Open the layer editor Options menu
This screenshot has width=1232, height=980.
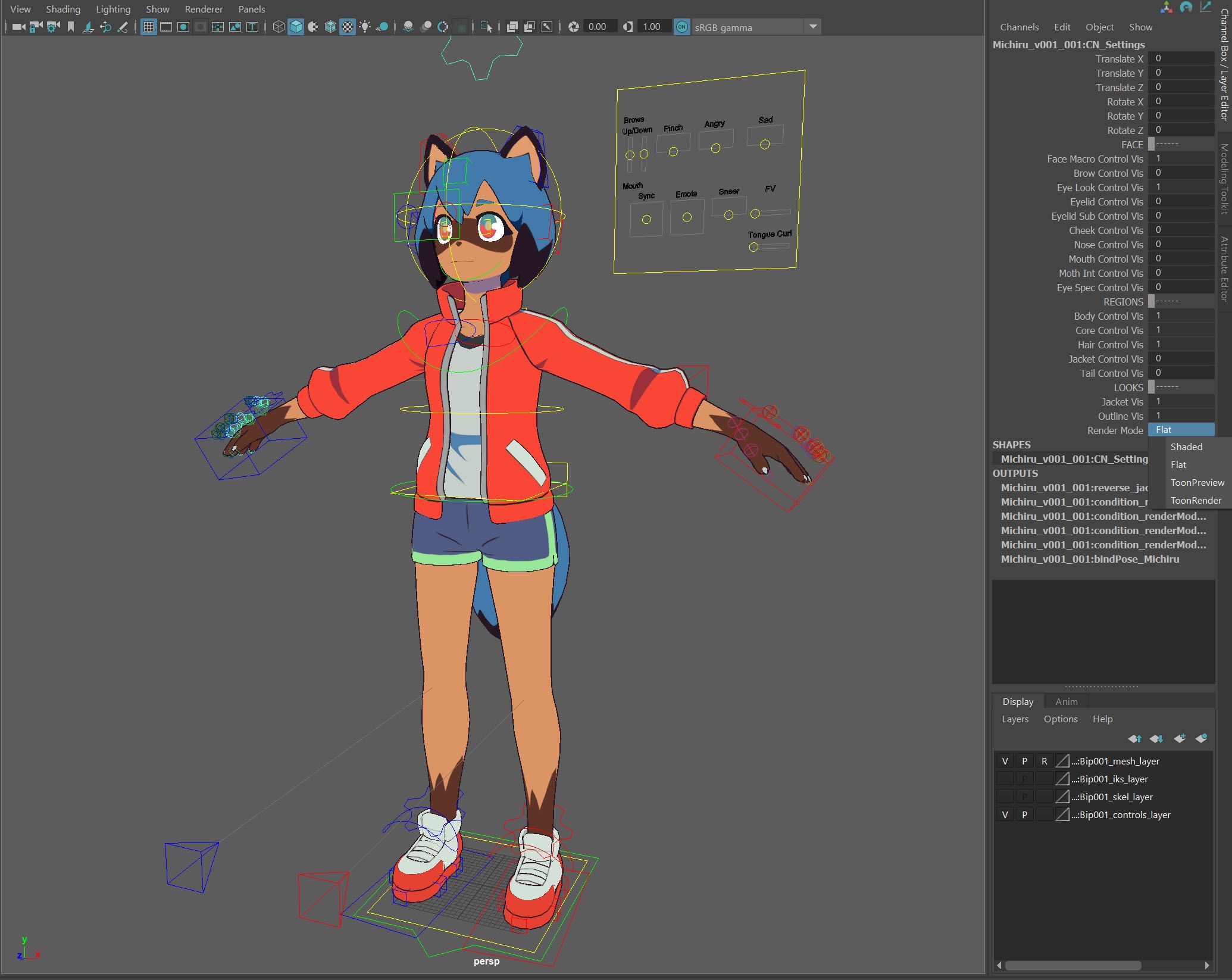(x=1061, y=719)
